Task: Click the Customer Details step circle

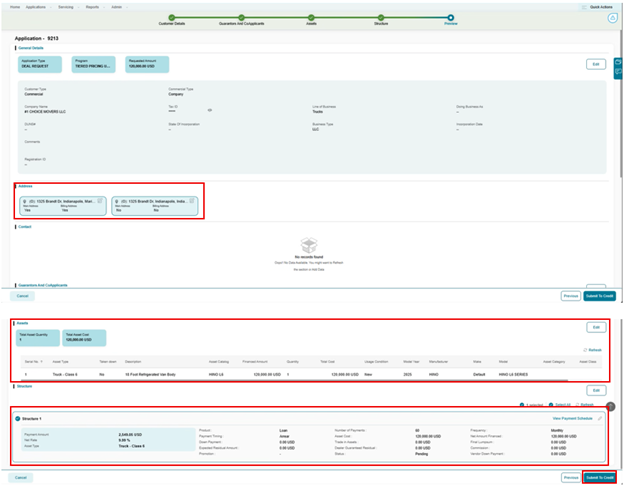Action: coord(172,17)
